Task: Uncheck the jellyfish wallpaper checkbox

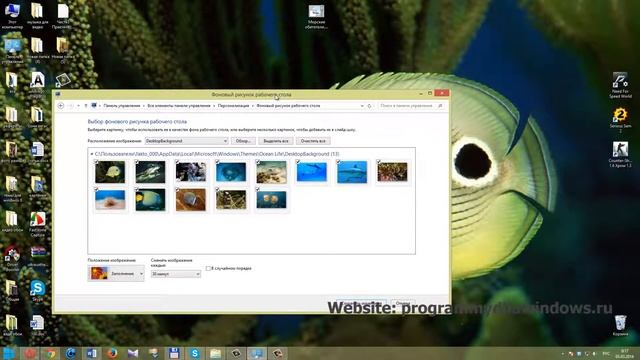Action: [x=258, y=190]
